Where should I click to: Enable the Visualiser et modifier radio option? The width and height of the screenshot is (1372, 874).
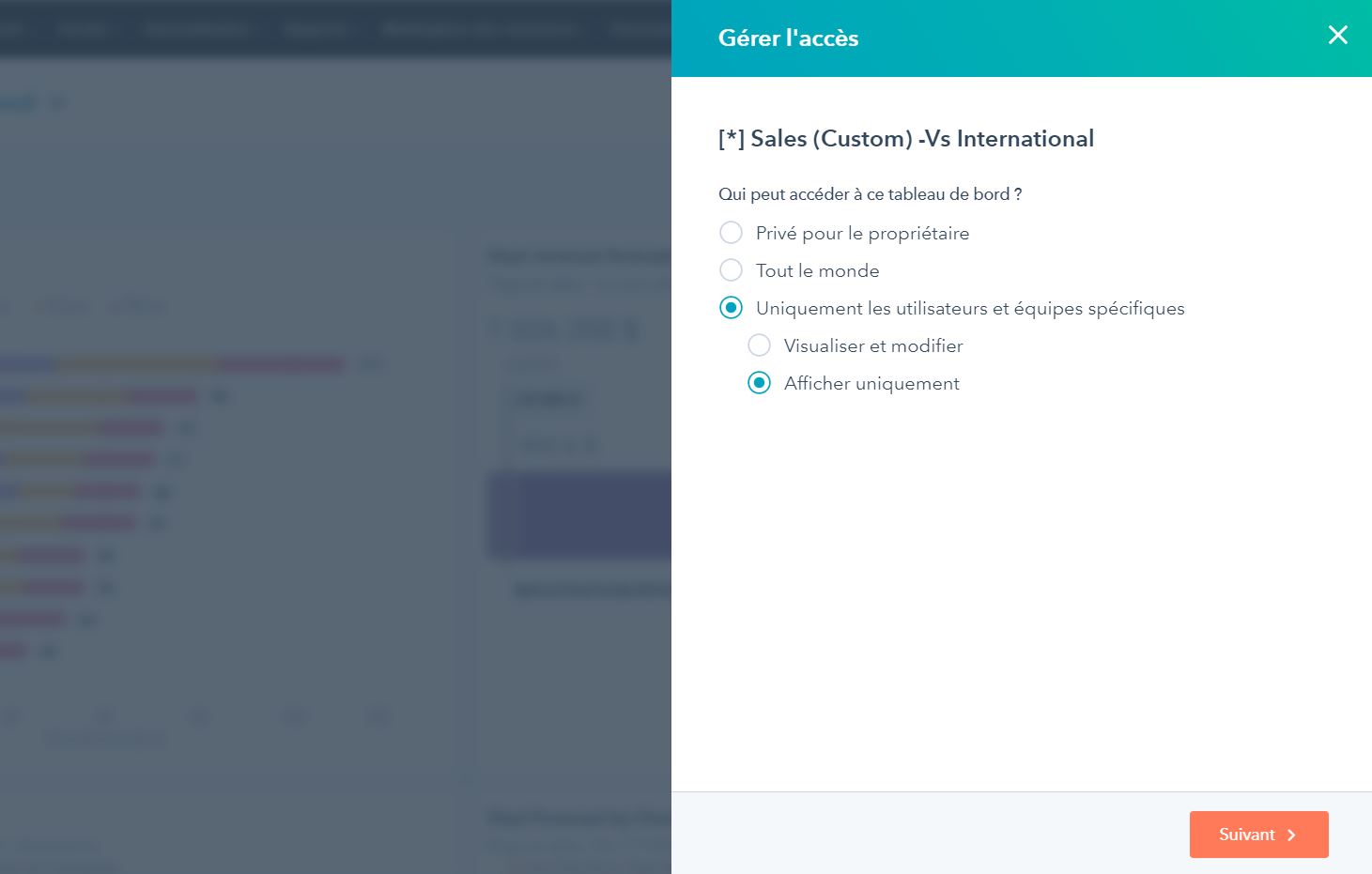(759, 345)
